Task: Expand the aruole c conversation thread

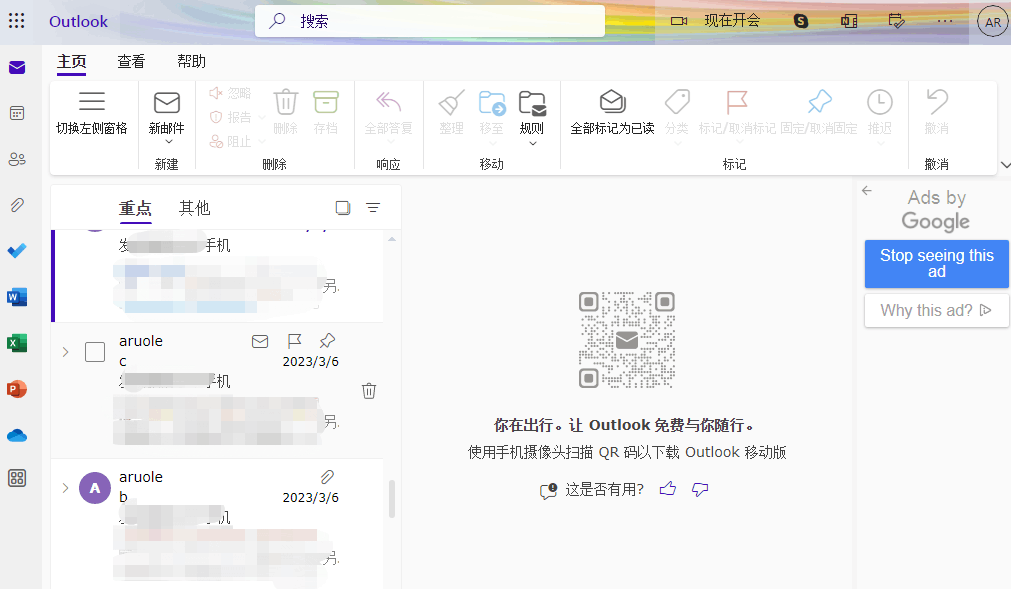Action: tap(65, 352)
